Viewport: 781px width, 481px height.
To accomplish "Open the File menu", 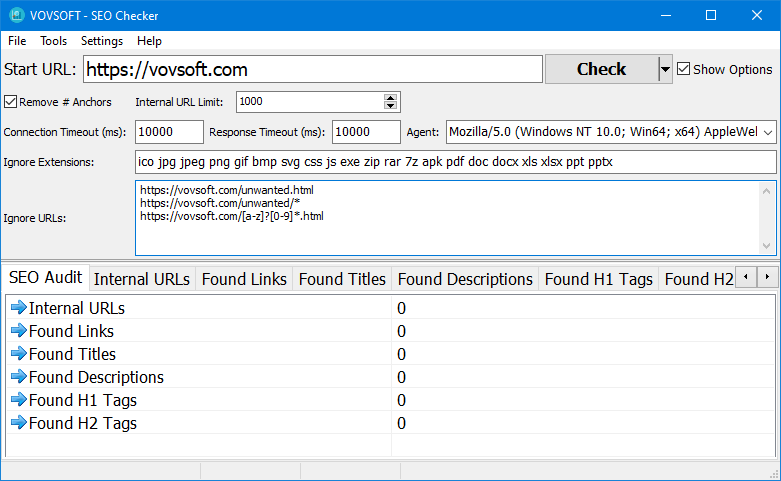I will pyautogui.click(x=17, y=41).
